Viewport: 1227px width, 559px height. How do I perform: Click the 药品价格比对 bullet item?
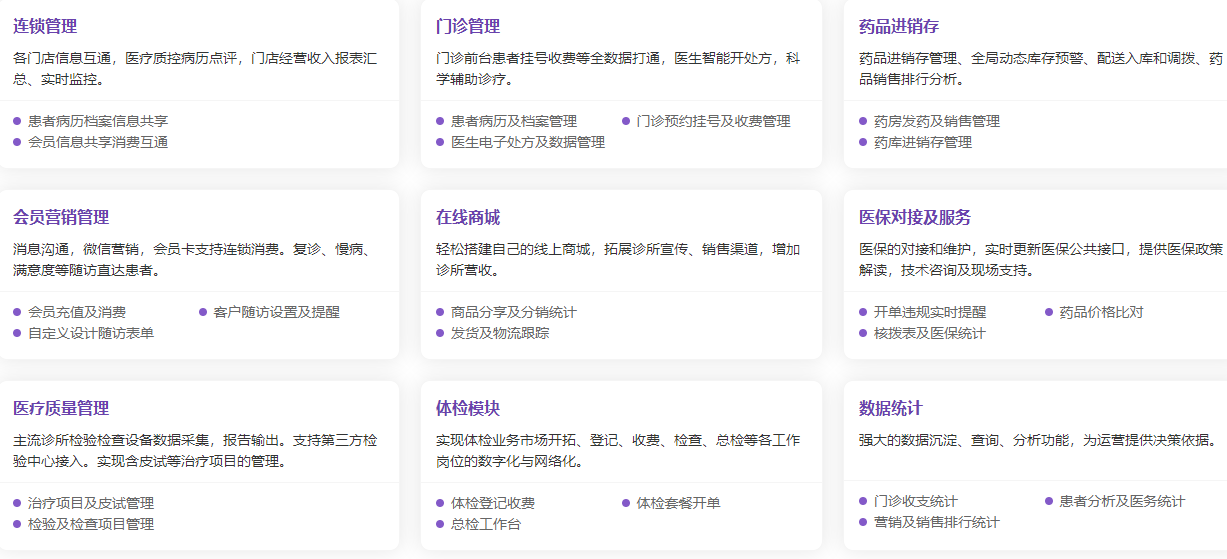tap(1101, 312)
